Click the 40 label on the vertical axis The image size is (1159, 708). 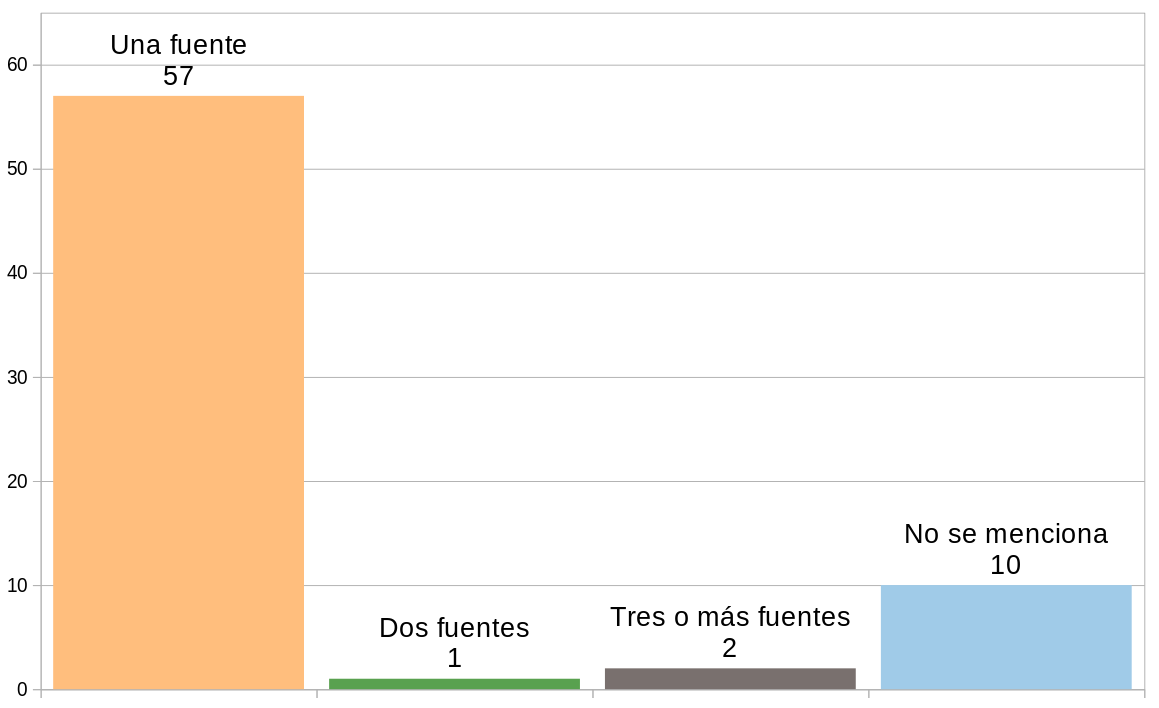pos(16,273)
